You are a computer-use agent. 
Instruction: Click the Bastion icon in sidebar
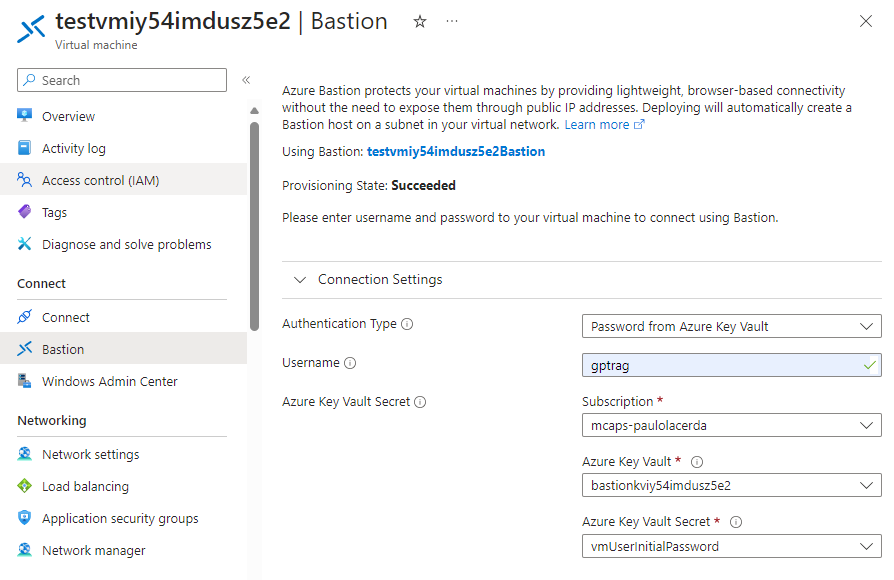pyautogui.click(x=25, y=348)
